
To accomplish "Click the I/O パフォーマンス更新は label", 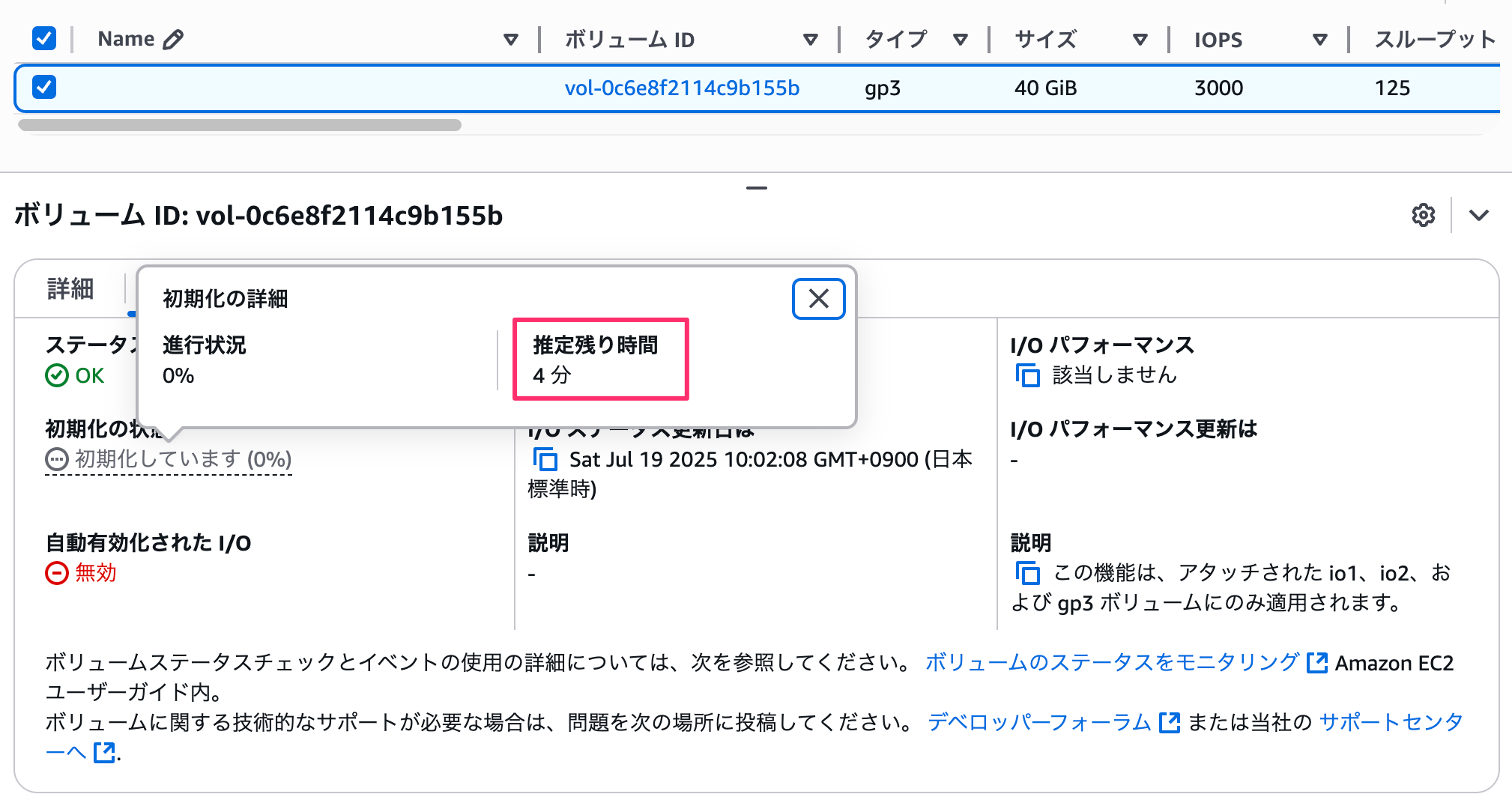I will tap(1134, 429).
